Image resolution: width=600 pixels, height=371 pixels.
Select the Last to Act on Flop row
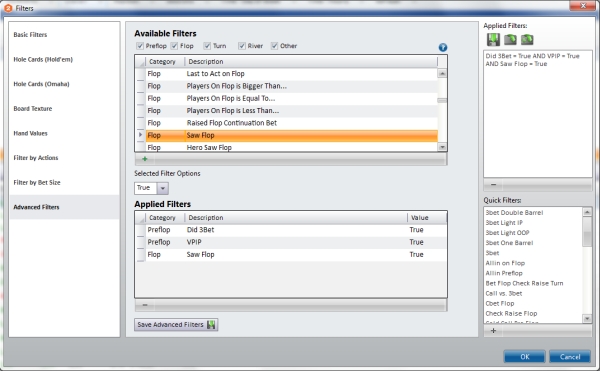pos(292,74)
